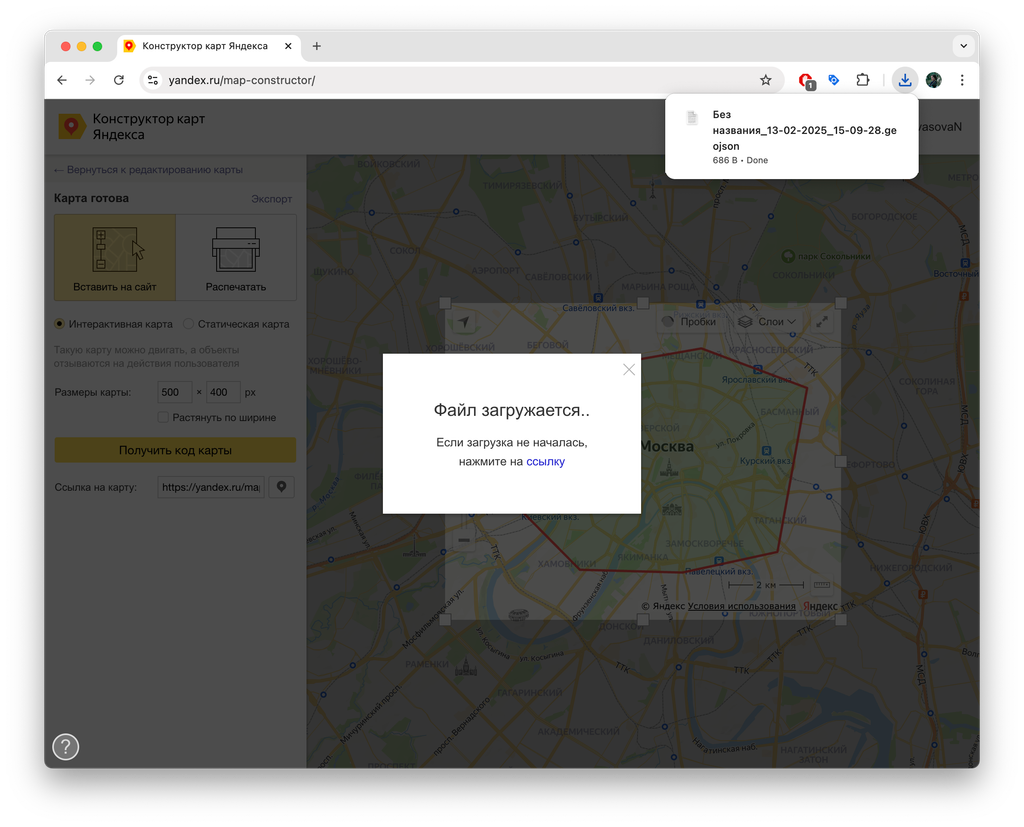This screenshot has height=827, width=1024.
Task: Open Chrome profile avatar
Action: pos(933,80)
